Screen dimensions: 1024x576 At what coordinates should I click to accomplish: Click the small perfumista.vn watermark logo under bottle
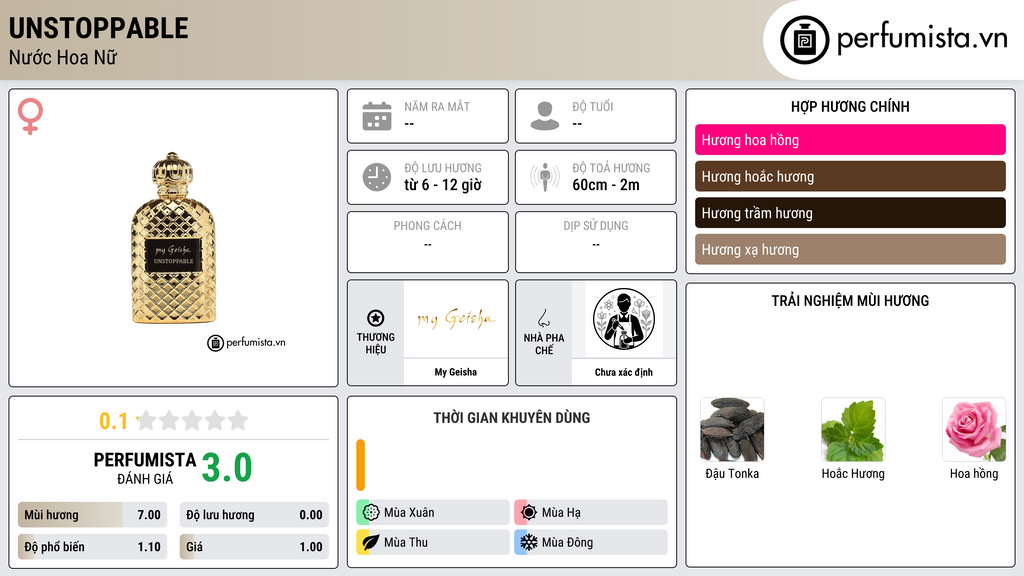pyautogui.click(x=246, y=342)
